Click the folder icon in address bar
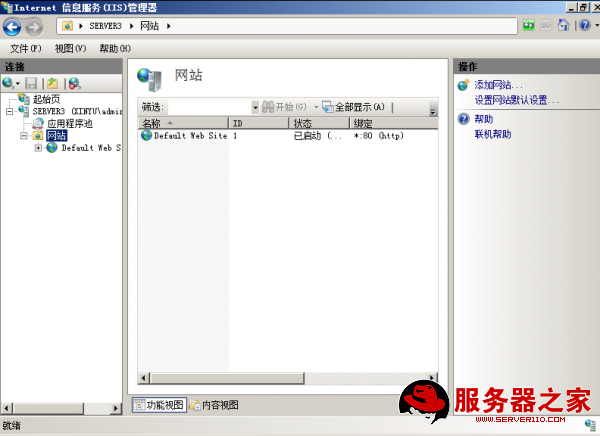The image size is (600, 436). [67, 26]
